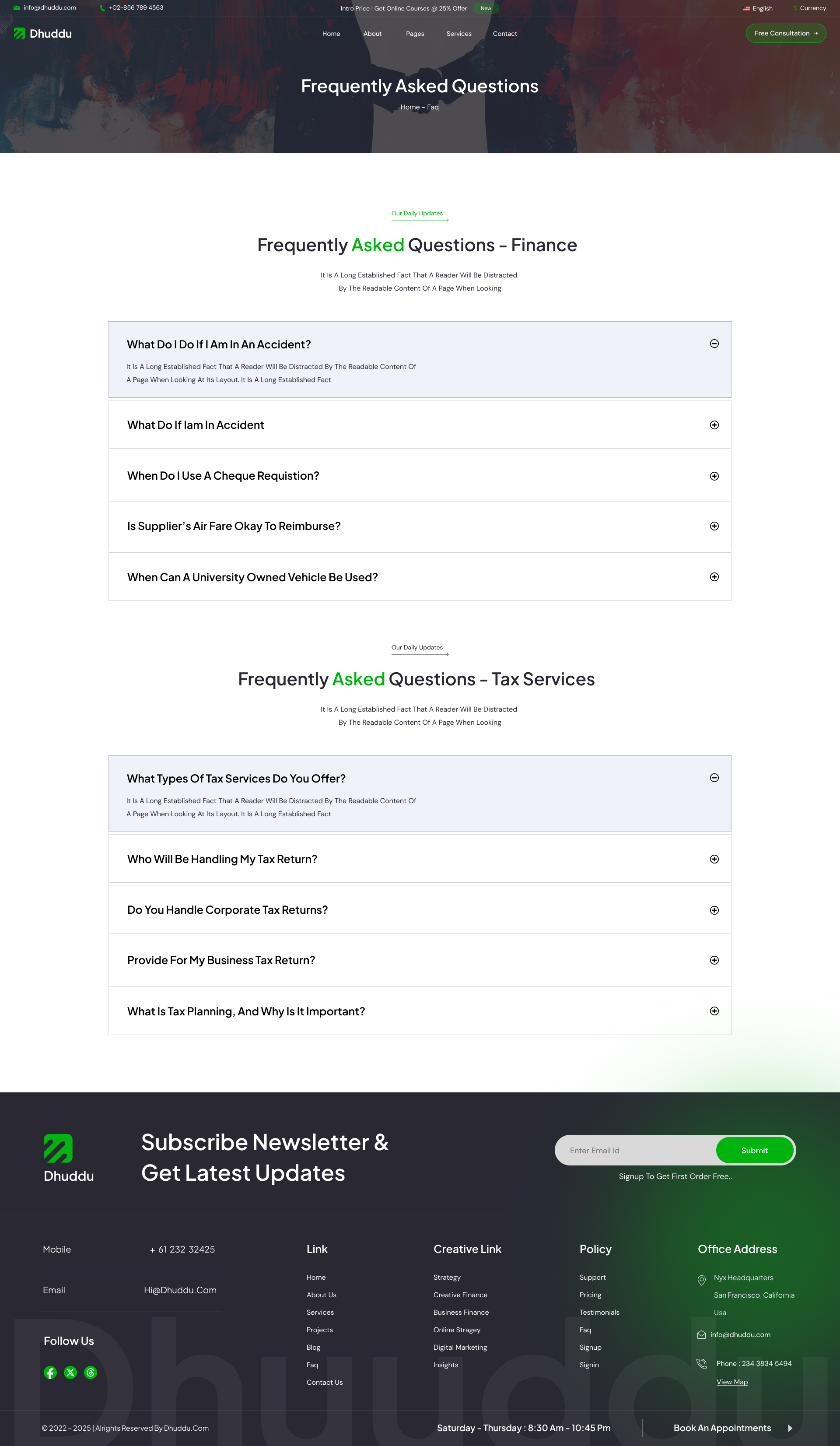Expand the 'What Do If Iam In Accident' question

click(x=714, y=425)
